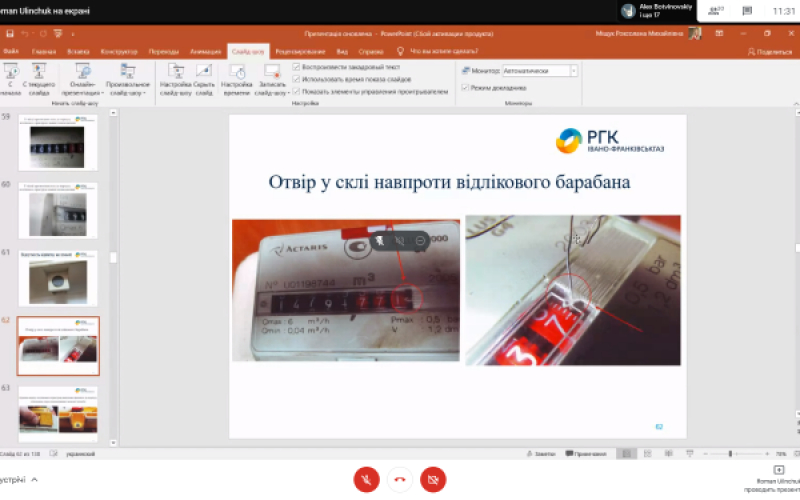Open the Онлайн-презентация dropdown button
The height and width of the screenshot is (500, 800).
[82, 79]
